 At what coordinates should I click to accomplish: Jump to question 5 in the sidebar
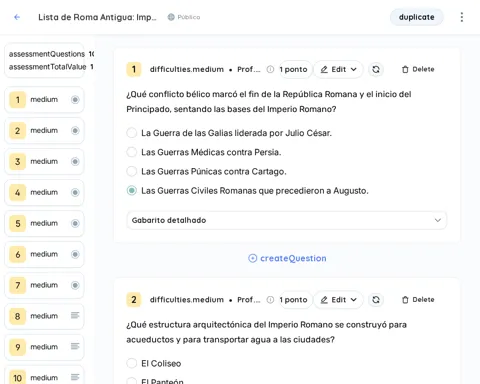(44, 223)
